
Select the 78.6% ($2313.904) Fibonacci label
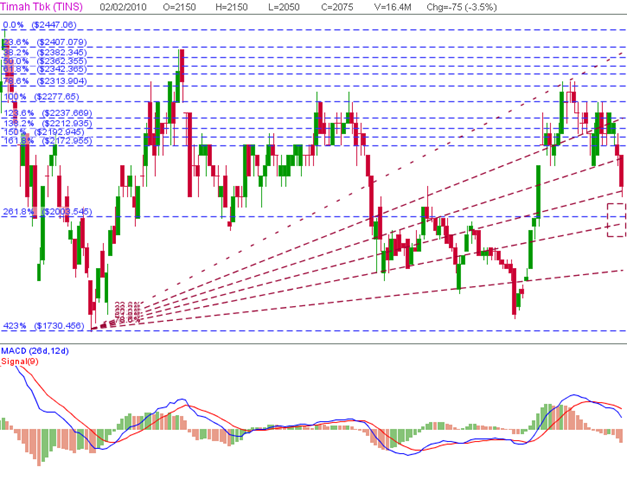point(45,81)
